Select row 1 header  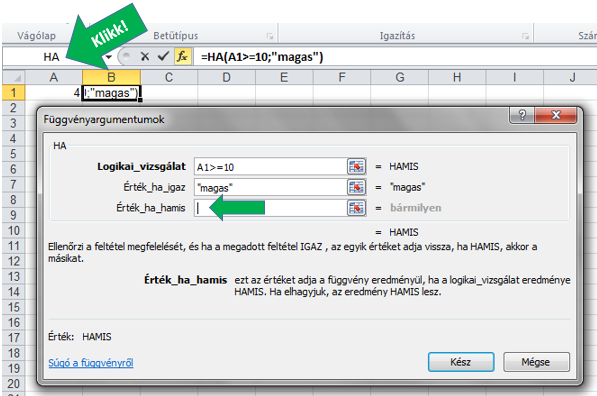[13, 93]
